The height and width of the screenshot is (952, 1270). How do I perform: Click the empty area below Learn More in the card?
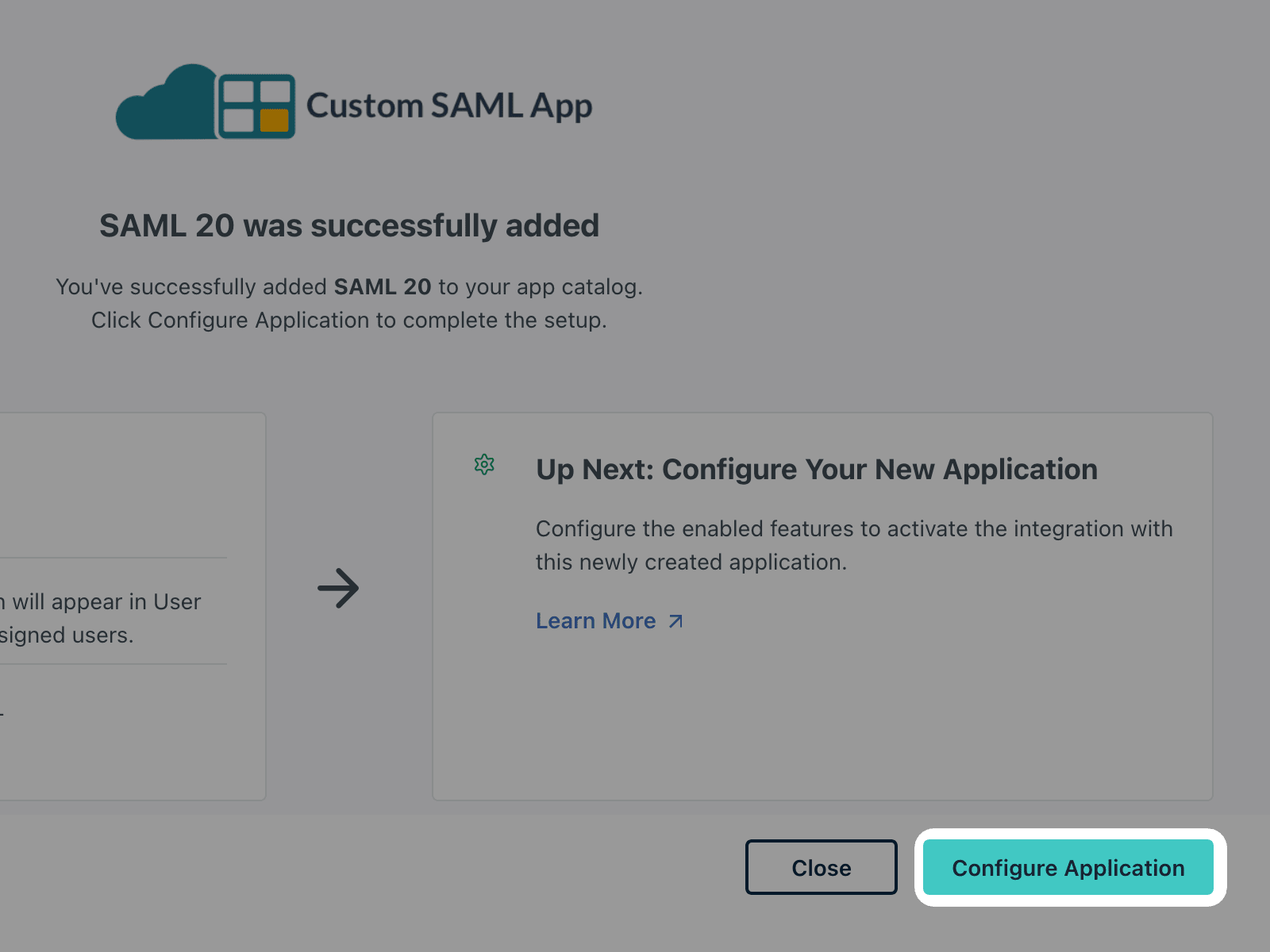tap(822, 714)
